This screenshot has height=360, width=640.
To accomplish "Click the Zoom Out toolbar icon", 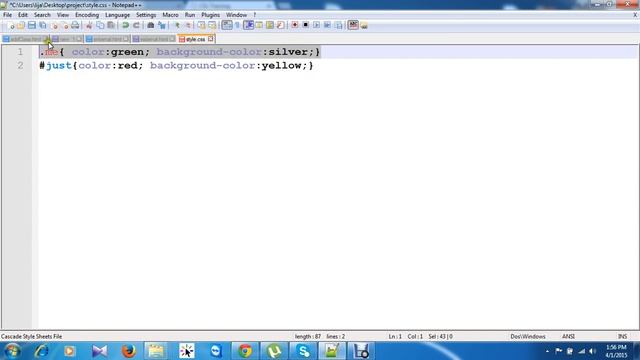I will [188, 25].
